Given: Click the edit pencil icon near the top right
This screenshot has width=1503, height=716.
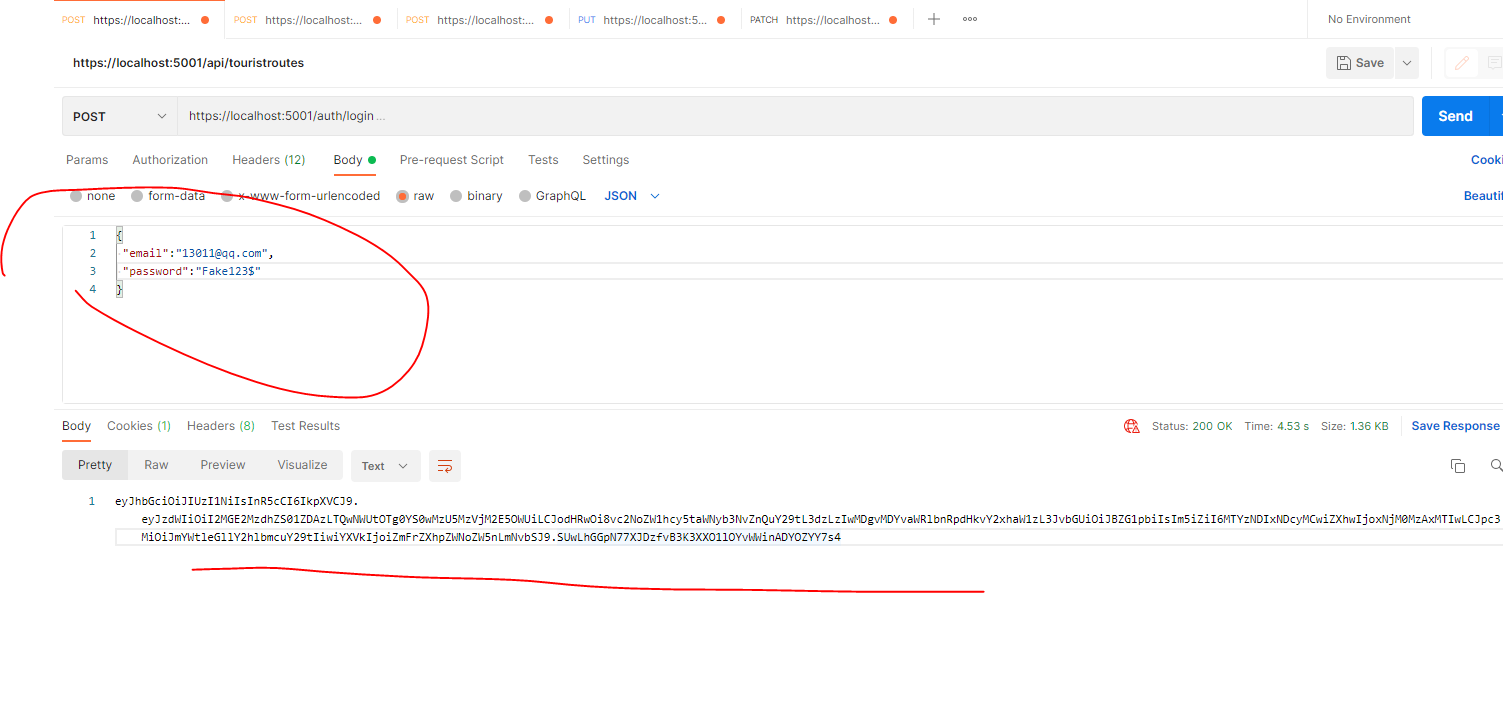Looking at the screenshot, I should (x=1460, y=62).
